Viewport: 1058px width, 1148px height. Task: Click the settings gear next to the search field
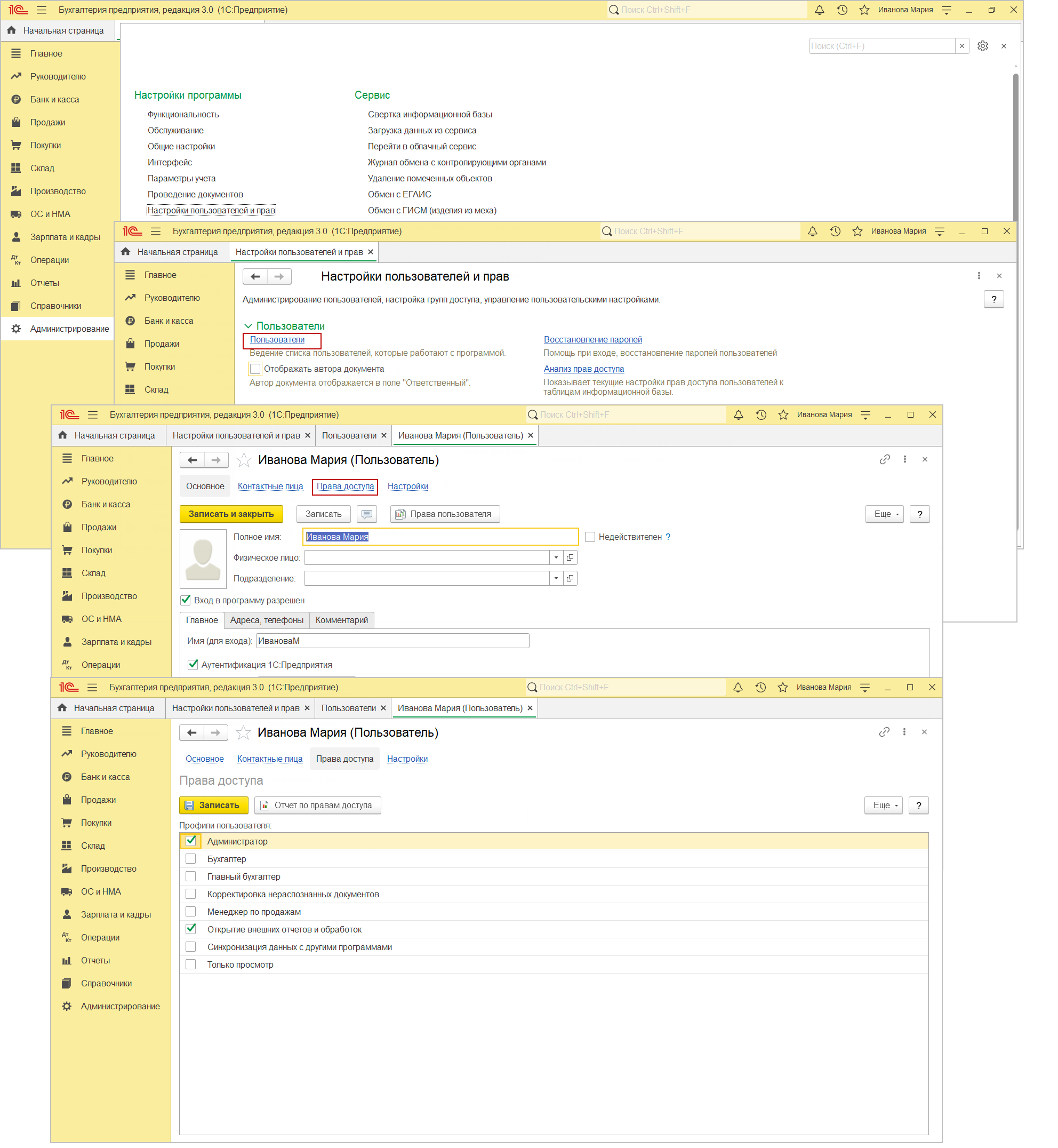tap(983, 46)
